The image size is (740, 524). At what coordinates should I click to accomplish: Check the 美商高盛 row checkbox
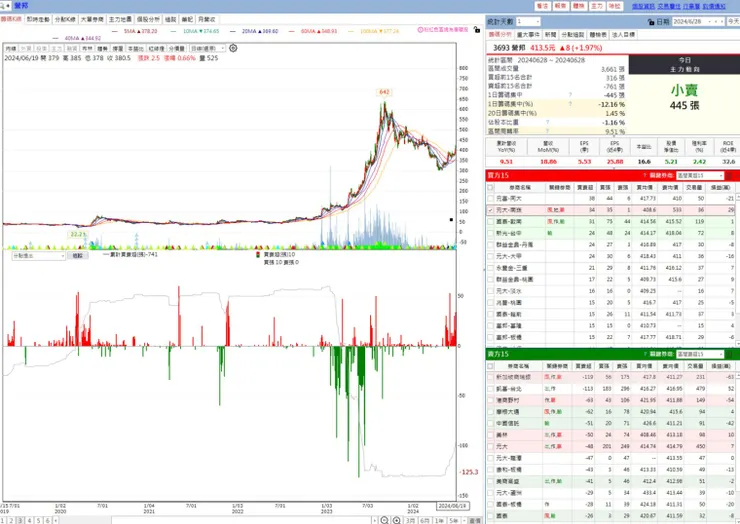point(491,482)
